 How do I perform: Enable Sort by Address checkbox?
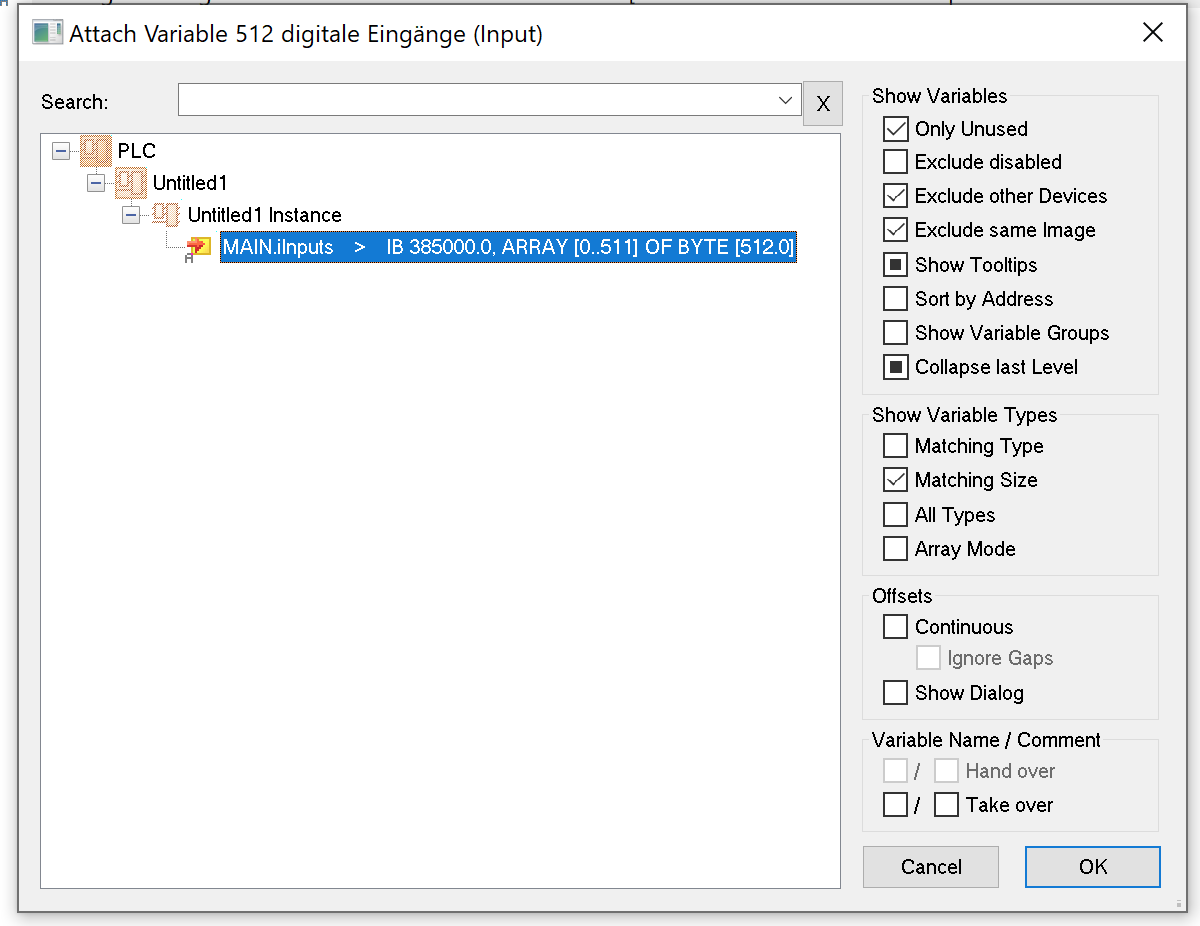pos(895,299)
